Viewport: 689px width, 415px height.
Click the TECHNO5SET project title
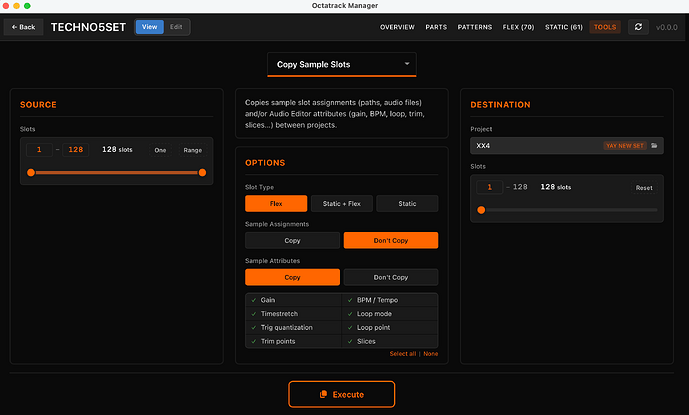tap(88, 27)
